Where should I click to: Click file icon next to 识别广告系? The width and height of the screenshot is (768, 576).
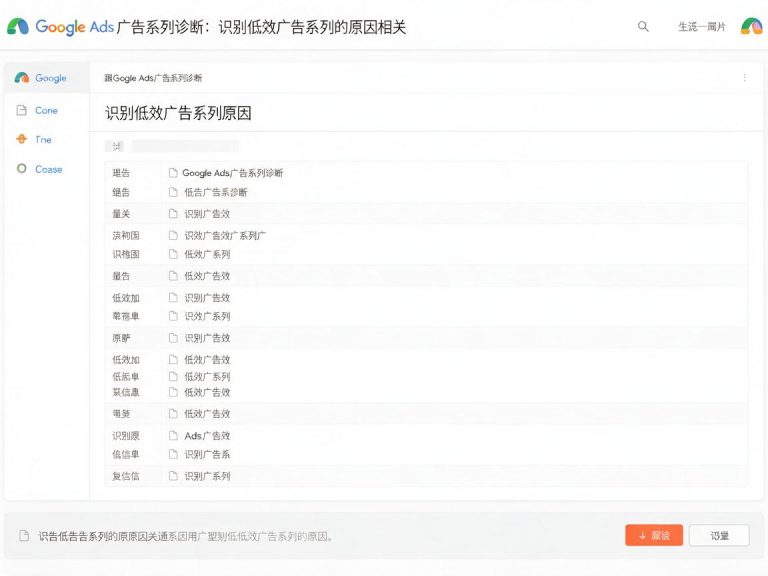click(173, 454)
